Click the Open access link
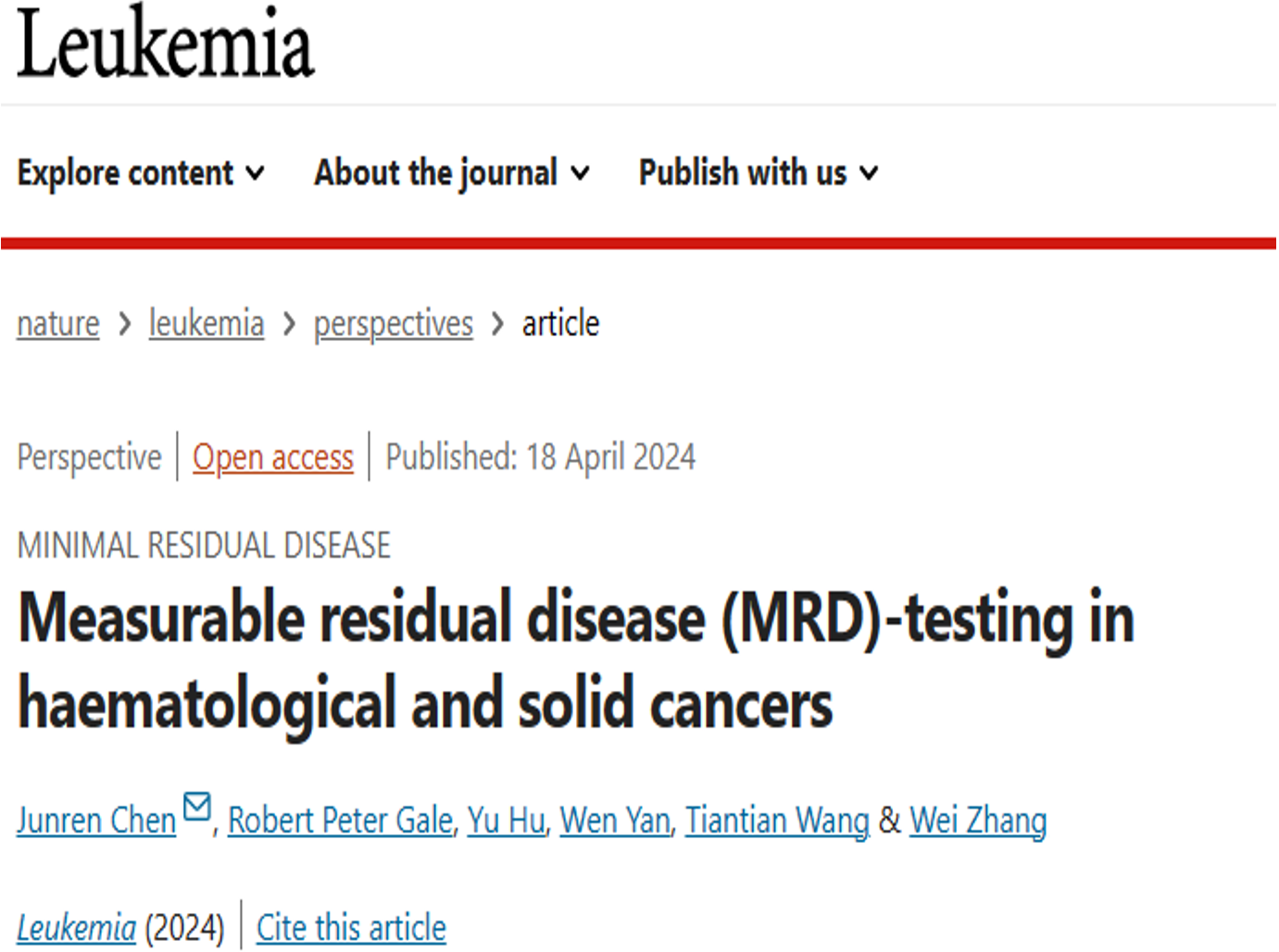Viewport: 1279px width, 952px height. 273,457
